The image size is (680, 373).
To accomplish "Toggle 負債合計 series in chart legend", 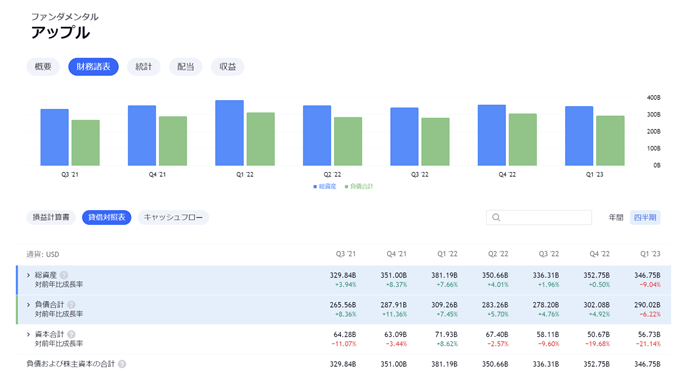I will point(359,186).
